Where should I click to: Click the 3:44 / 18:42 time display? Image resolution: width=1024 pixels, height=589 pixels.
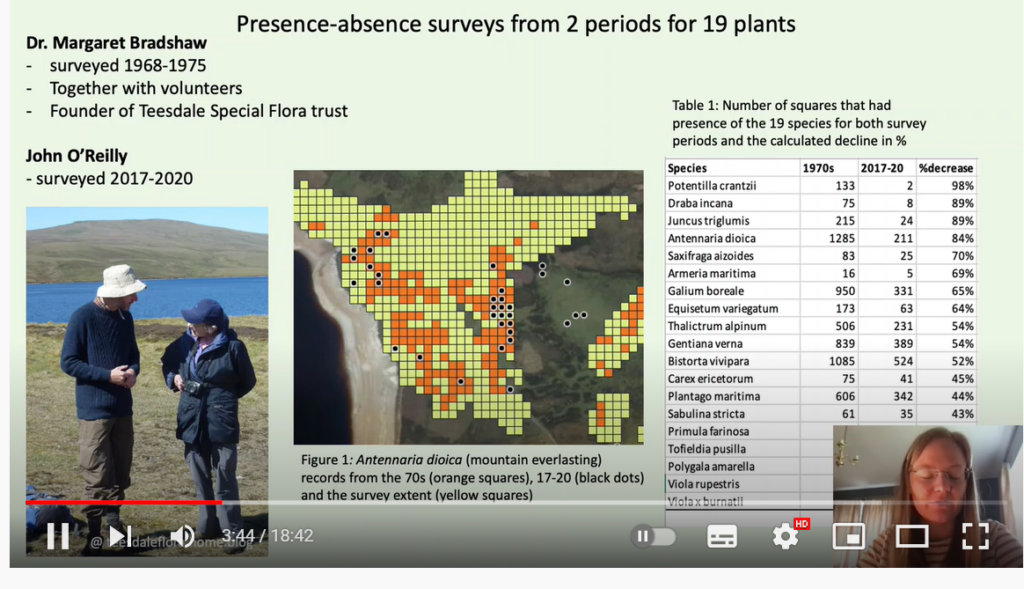(x=267, y=536)
